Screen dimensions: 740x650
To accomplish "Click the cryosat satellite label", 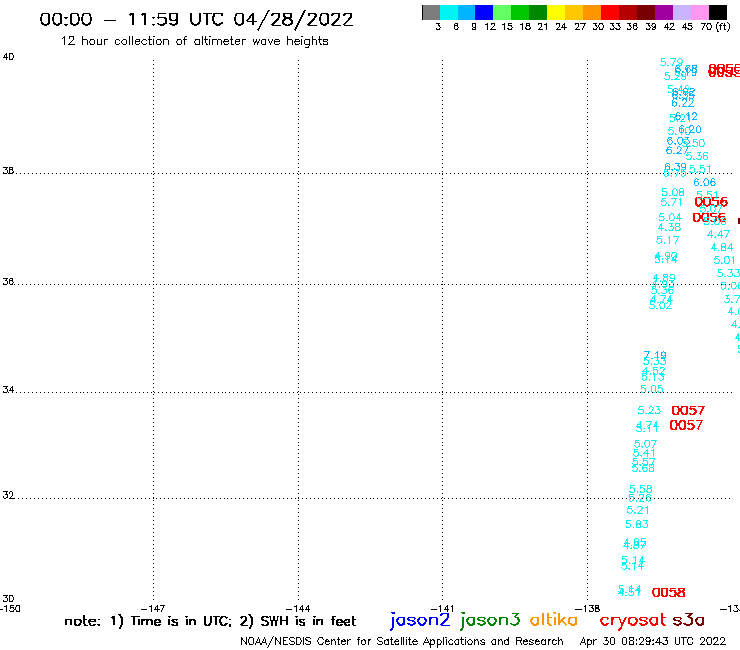I will coord(633,620).
